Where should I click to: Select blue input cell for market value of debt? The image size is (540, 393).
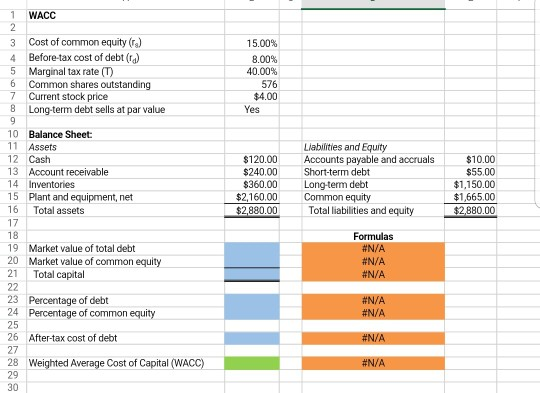coord(252,248)
